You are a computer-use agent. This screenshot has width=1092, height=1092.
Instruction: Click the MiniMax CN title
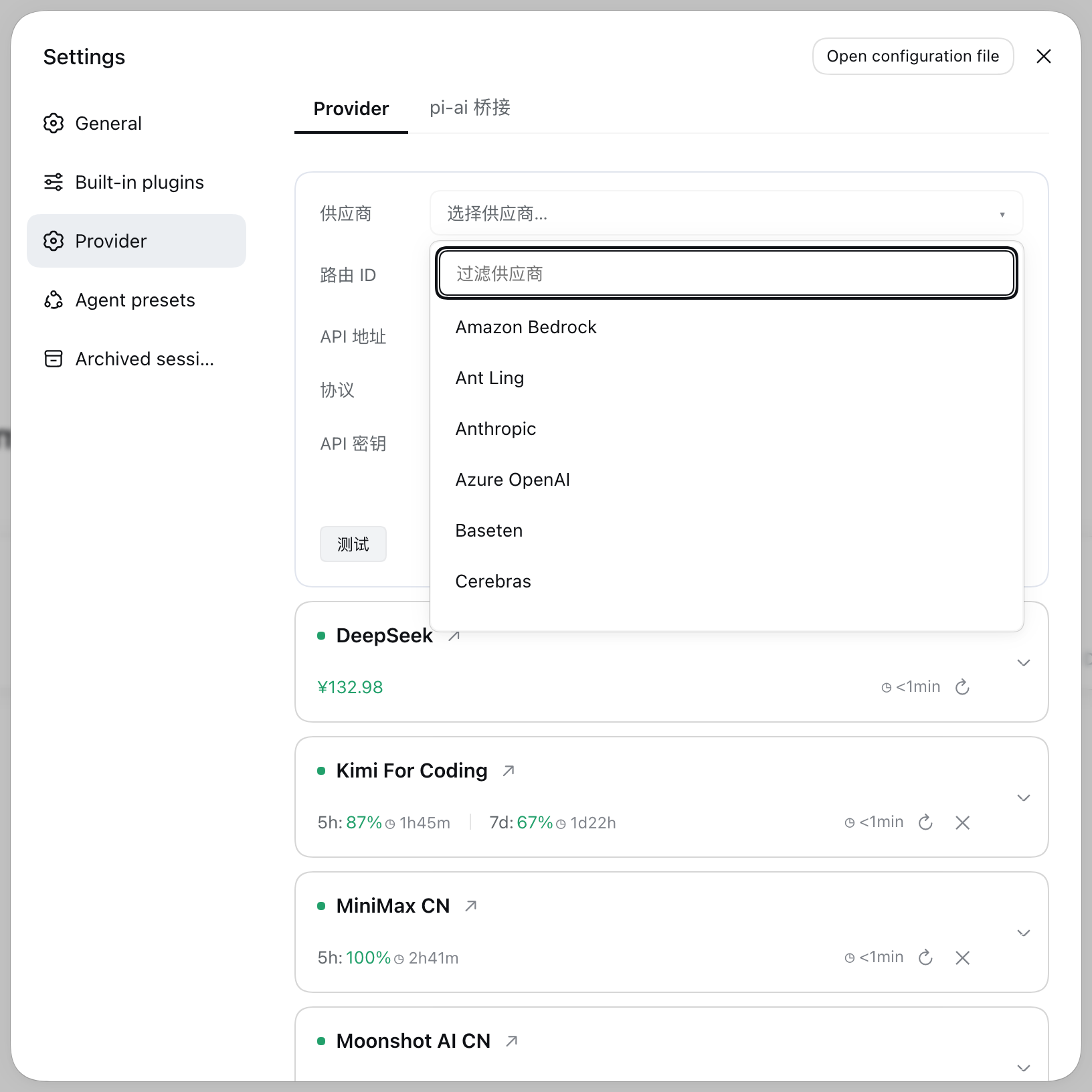coord(393,906)
